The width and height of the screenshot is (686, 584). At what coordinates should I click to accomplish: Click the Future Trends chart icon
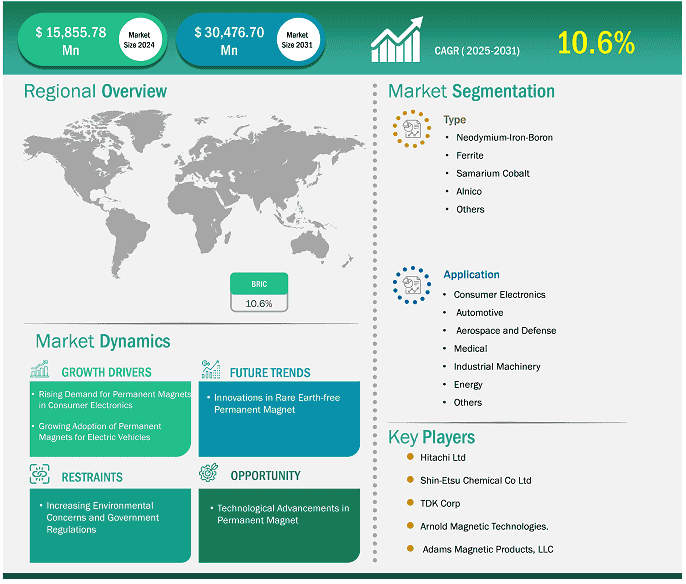(211, 369)
